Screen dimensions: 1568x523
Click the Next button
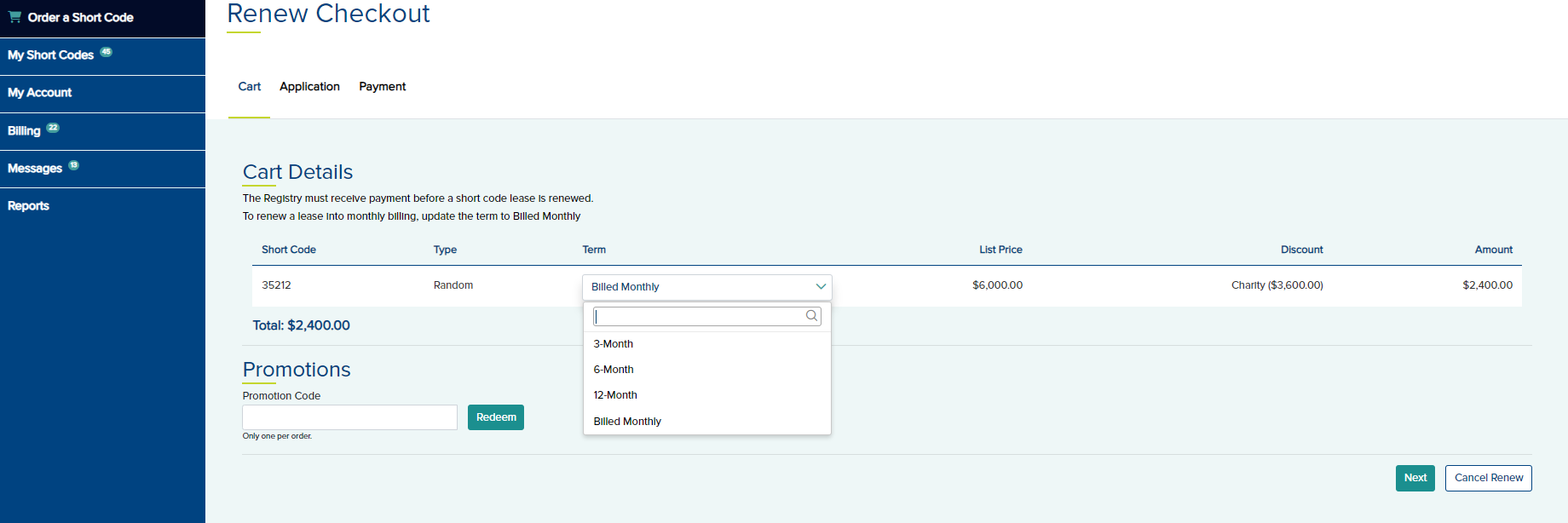click(x=1415, y=478)
